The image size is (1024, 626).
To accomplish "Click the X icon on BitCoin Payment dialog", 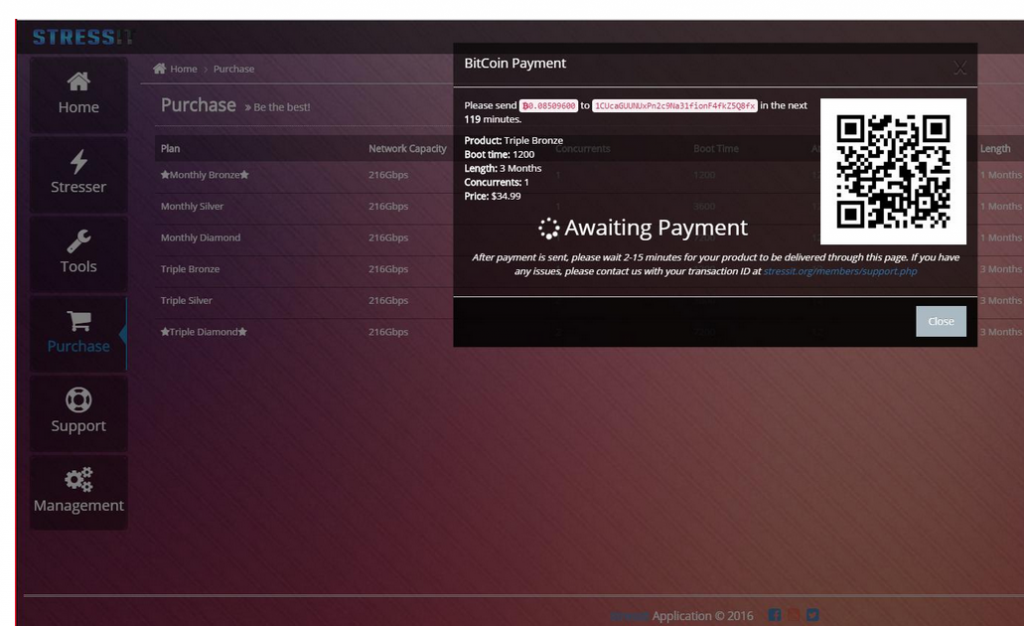I will (x=959, y=67).
